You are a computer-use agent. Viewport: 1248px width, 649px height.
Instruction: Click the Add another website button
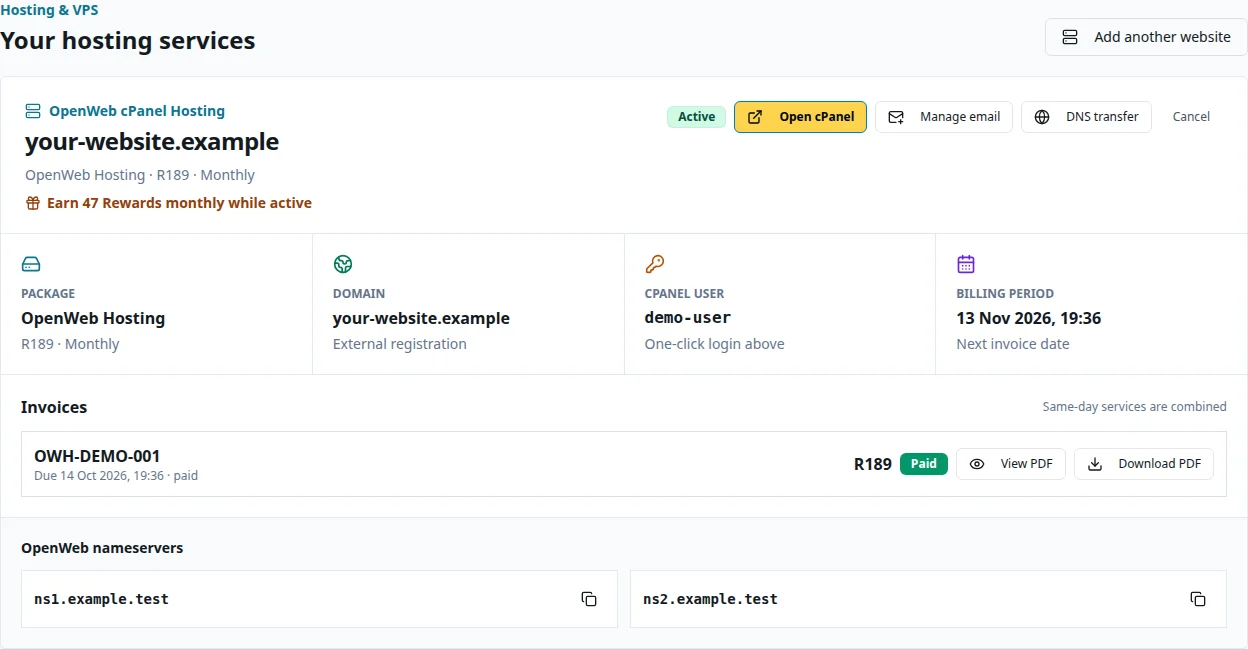(1146, 37)
